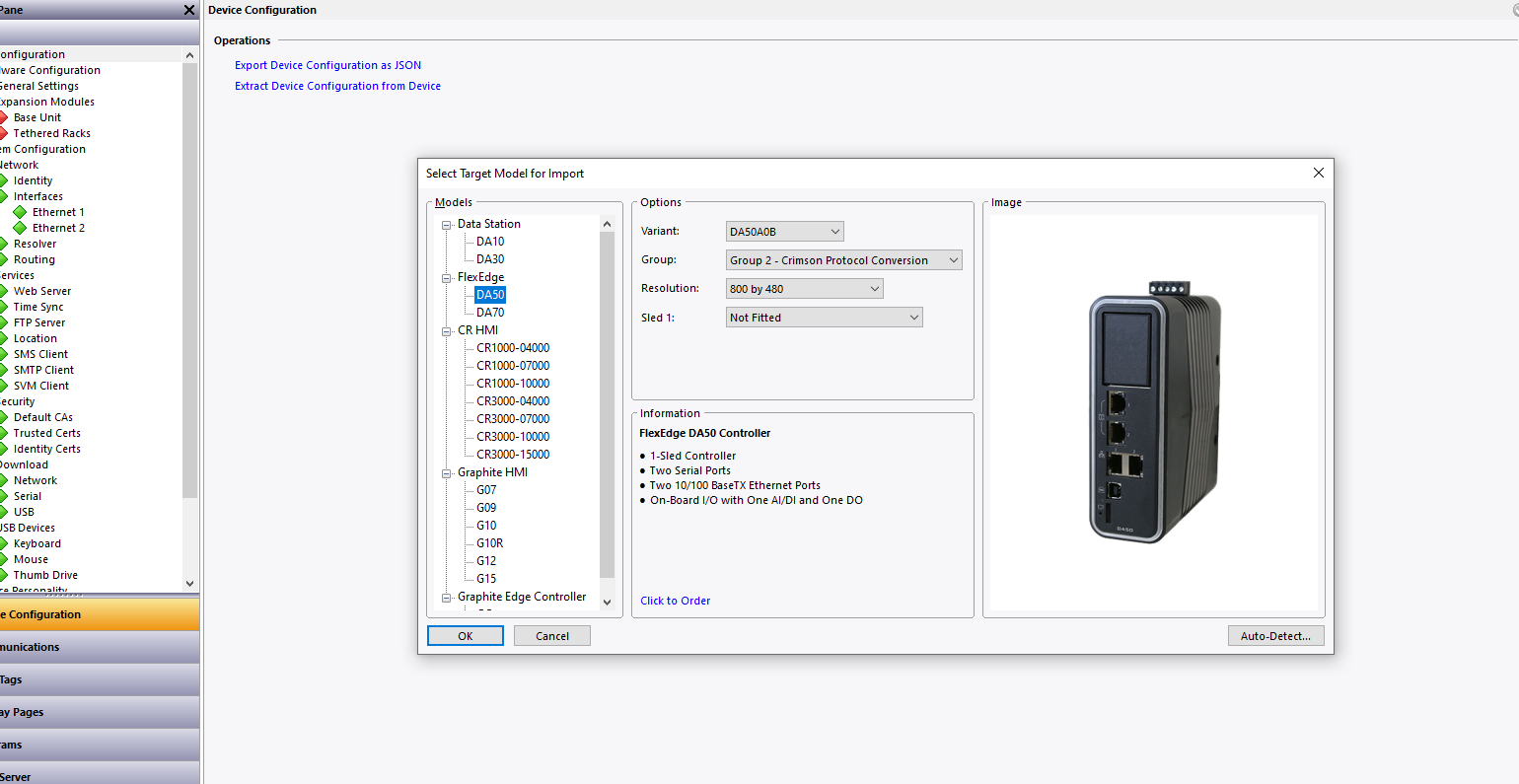Select Resolver in the navigation tree
1519x784 pixels.
click(35, 244)
